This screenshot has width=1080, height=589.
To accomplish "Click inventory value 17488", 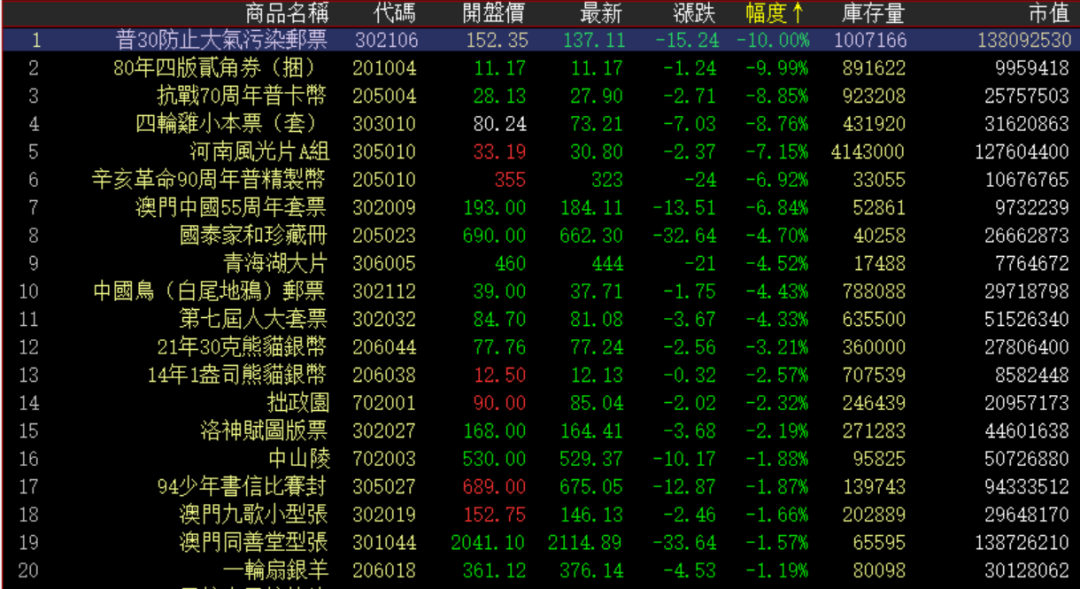I will (x=879, y=263).
